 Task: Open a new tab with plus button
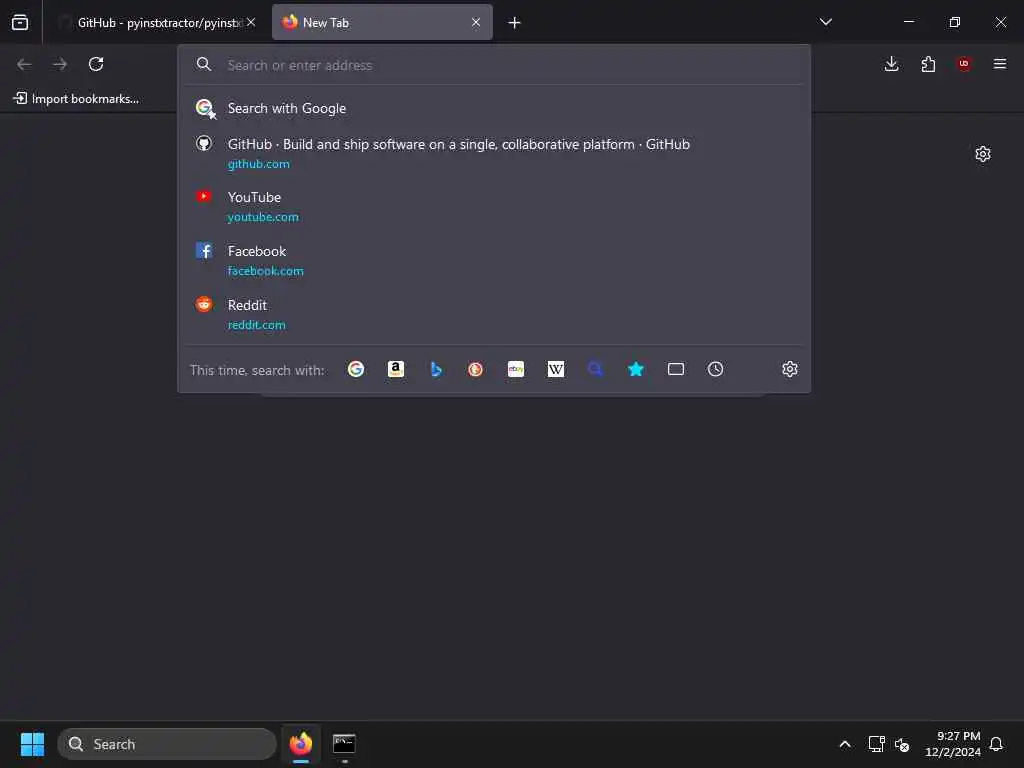515,23
